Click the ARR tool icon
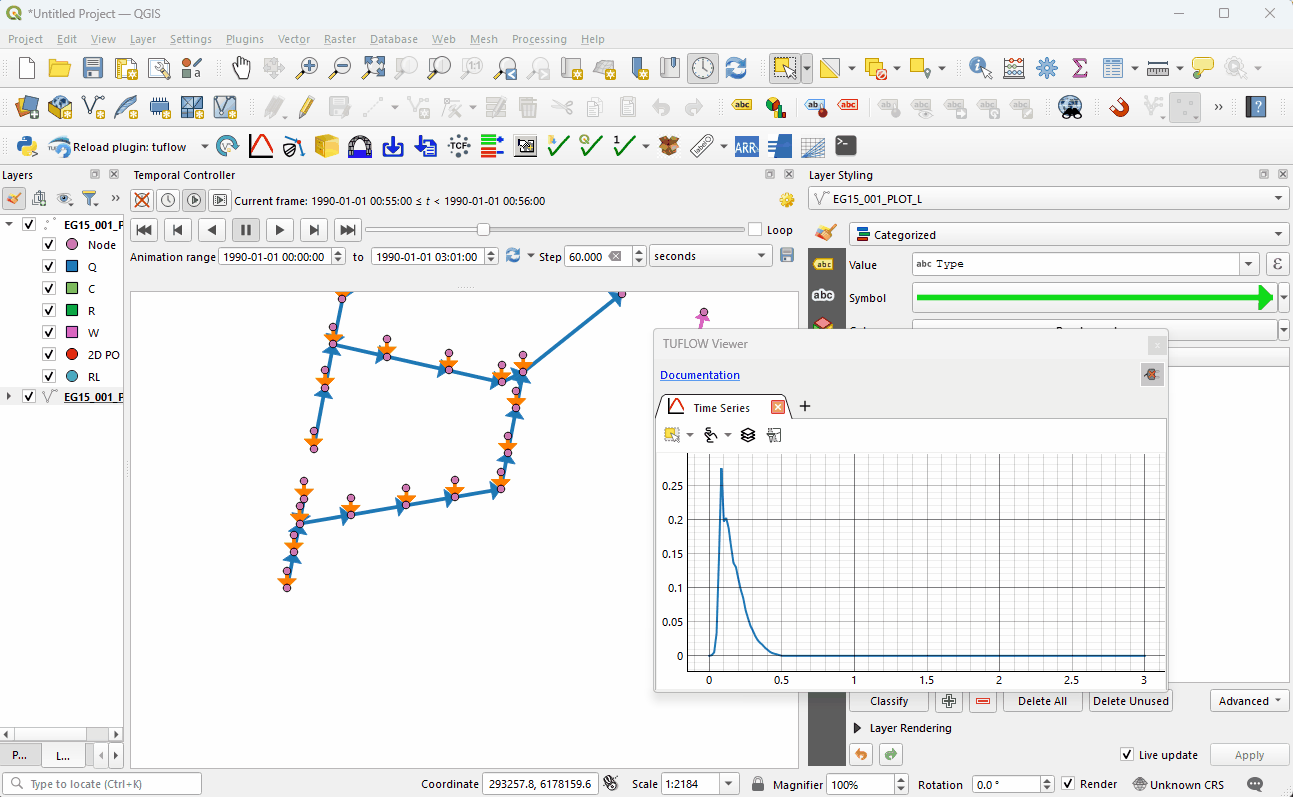The image size is (1293, 797). [x=746, y=146]
